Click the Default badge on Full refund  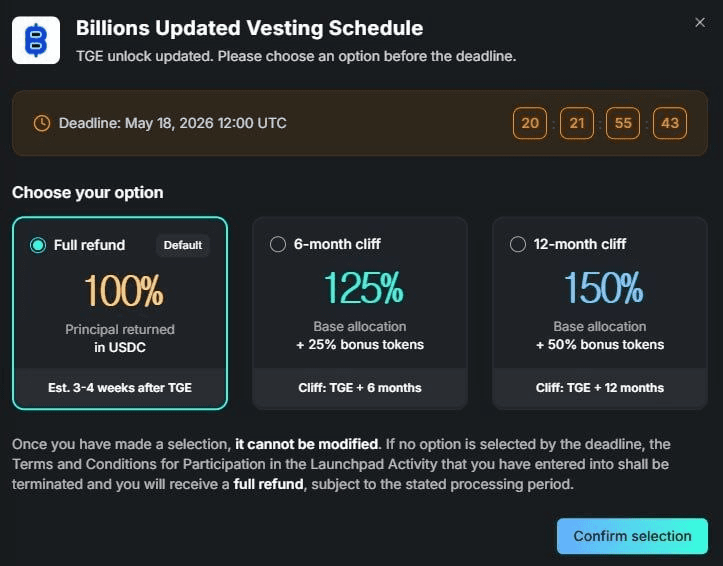(x=183, y=245)
